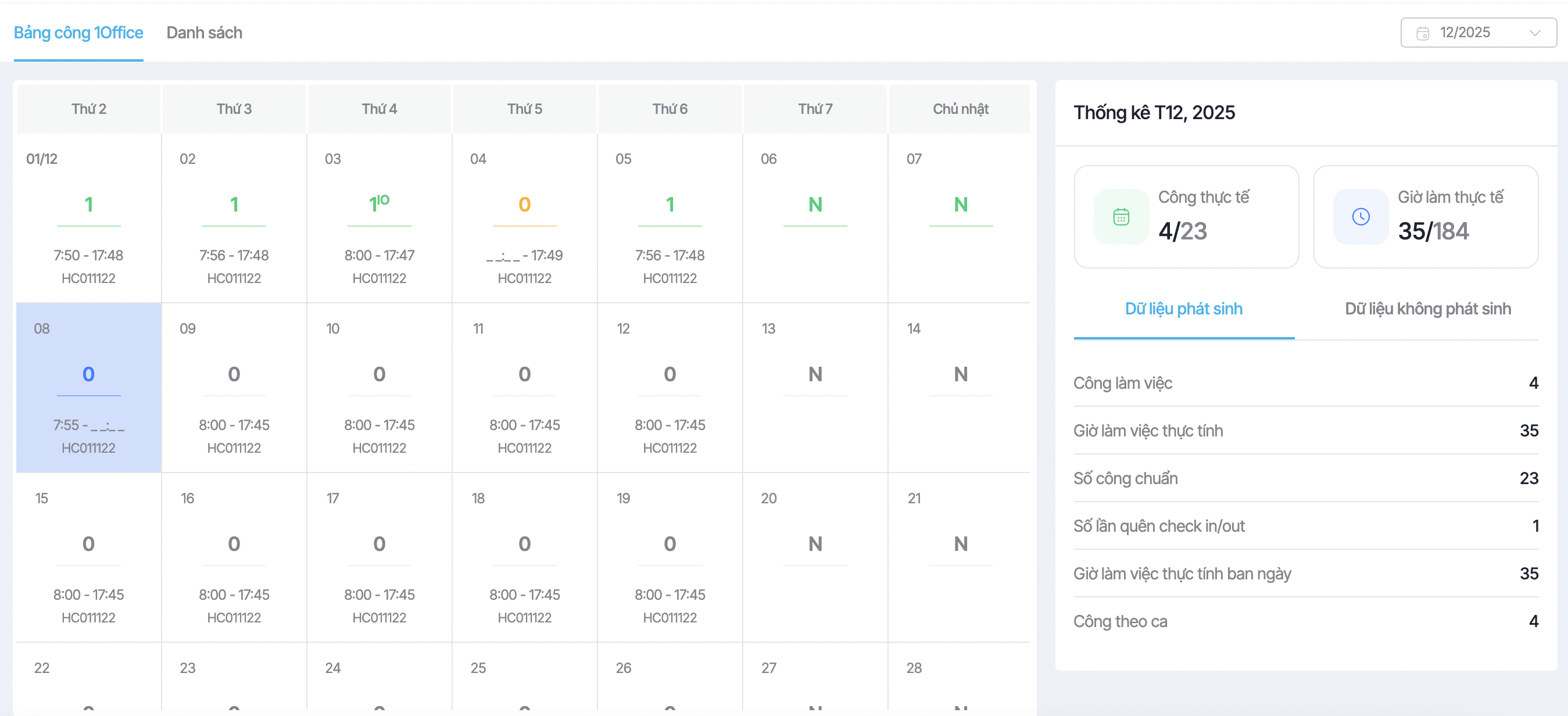Select the Bảng công 1Office tab

78,33
